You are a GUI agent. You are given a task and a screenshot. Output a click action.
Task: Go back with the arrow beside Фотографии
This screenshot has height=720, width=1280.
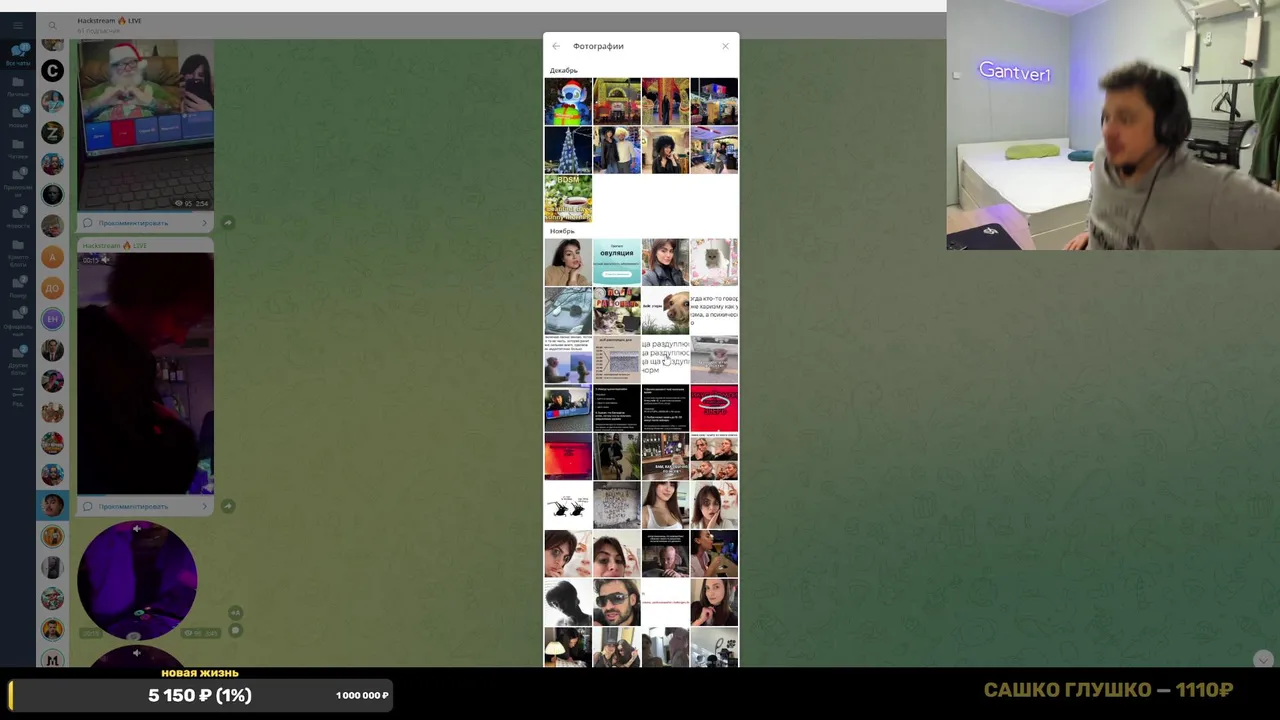(556, 46)
